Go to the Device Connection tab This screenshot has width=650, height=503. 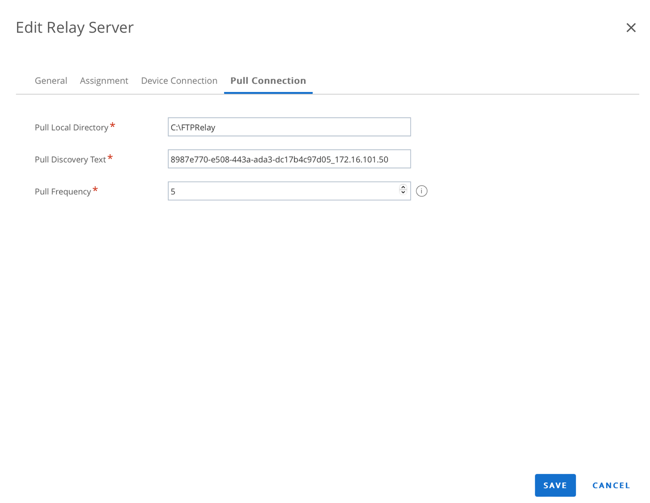click(x=179, y=81)
